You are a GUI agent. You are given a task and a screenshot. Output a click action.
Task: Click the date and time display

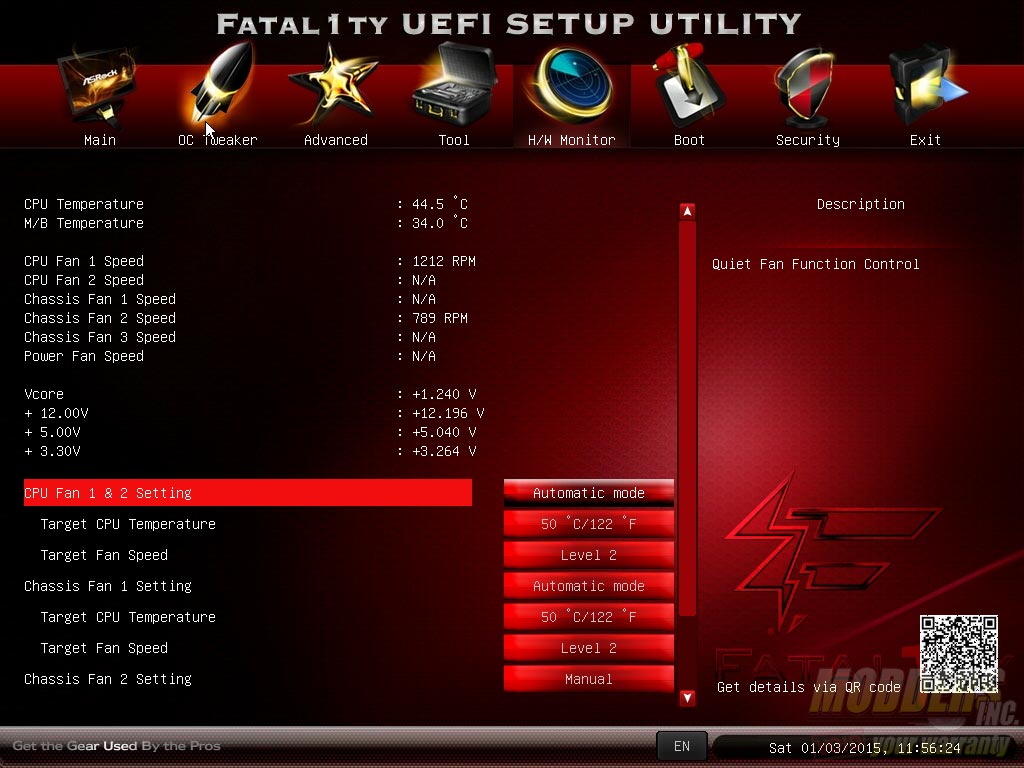(x=864, y=748)
